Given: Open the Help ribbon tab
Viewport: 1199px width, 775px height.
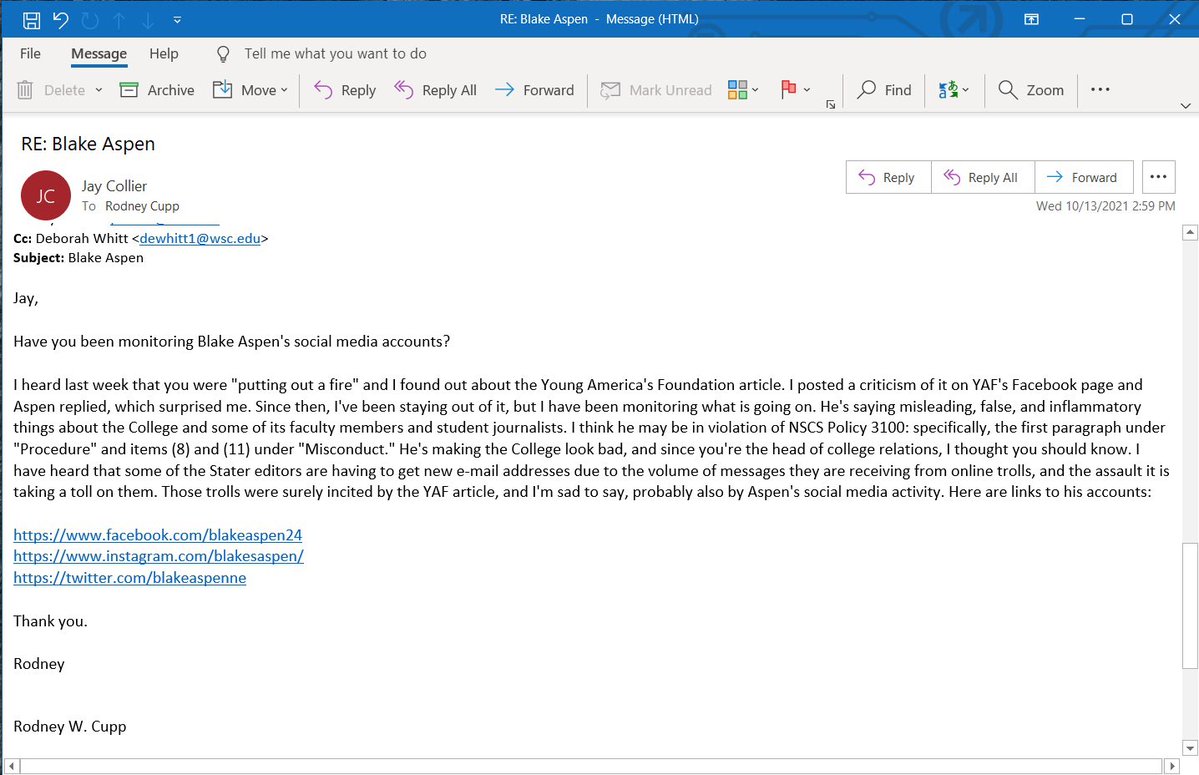Looking at the screenshot, I should [164, 54].
